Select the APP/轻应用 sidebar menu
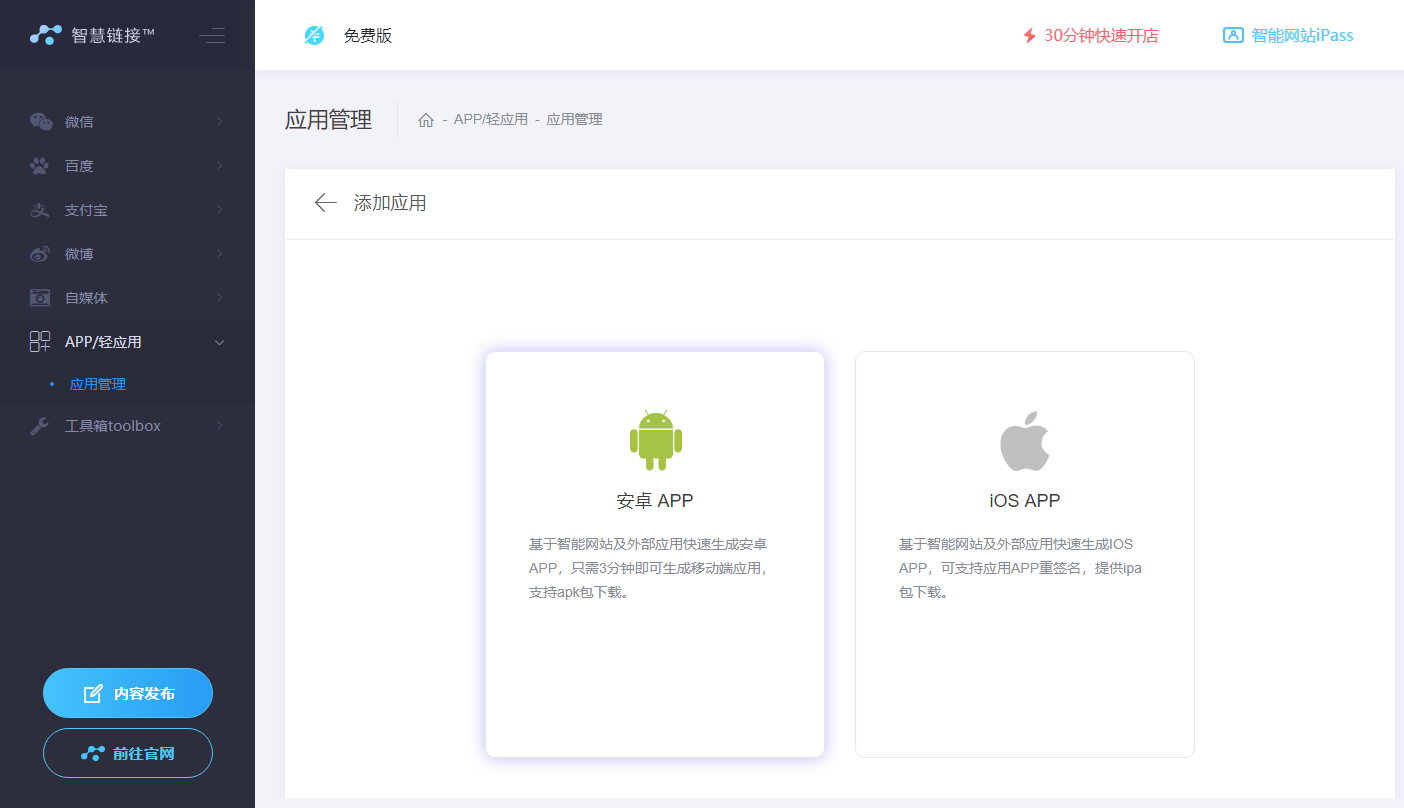 pos(127,342)
